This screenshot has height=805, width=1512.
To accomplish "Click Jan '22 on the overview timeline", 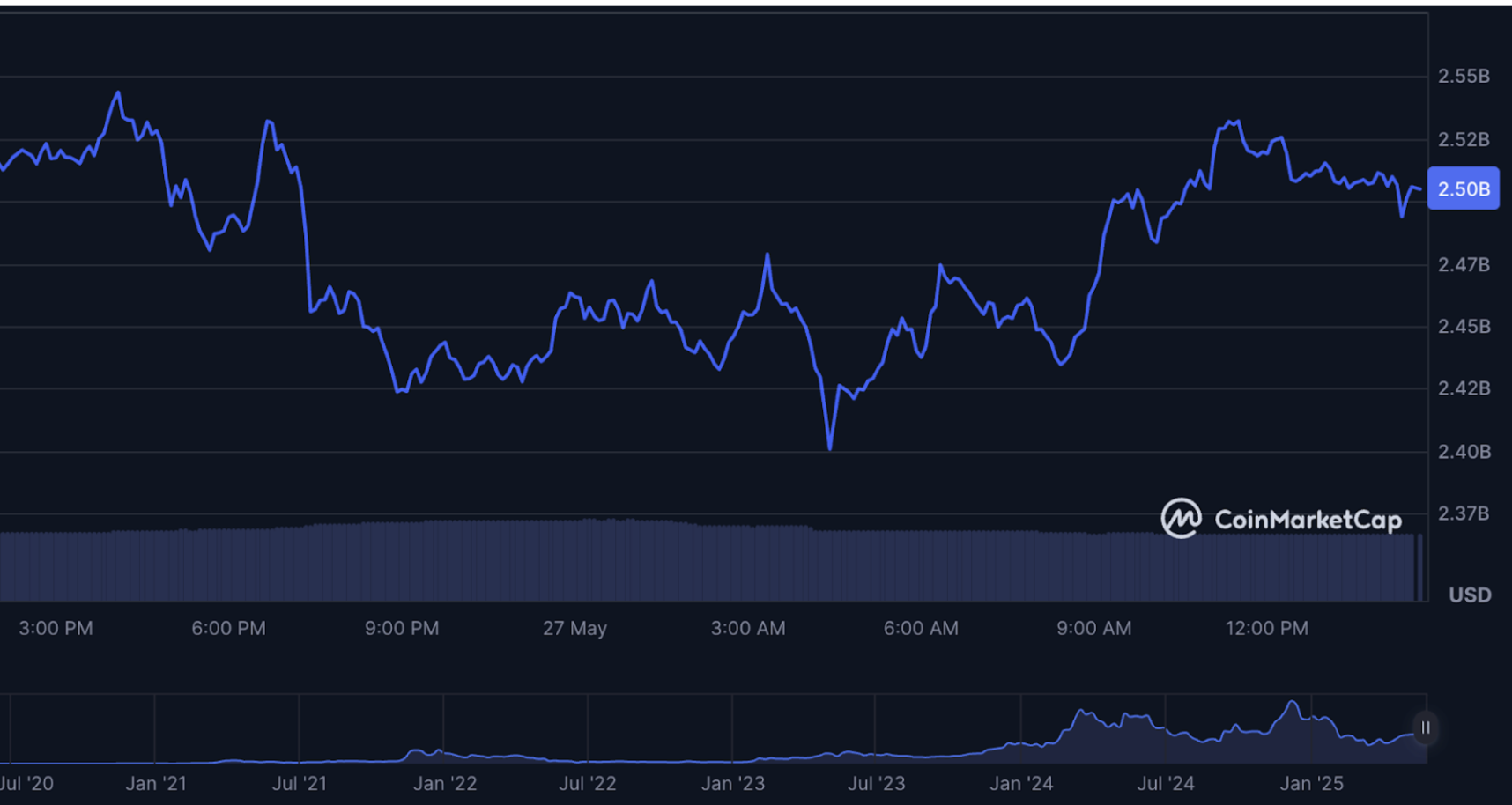I will [x=445, y=783].
